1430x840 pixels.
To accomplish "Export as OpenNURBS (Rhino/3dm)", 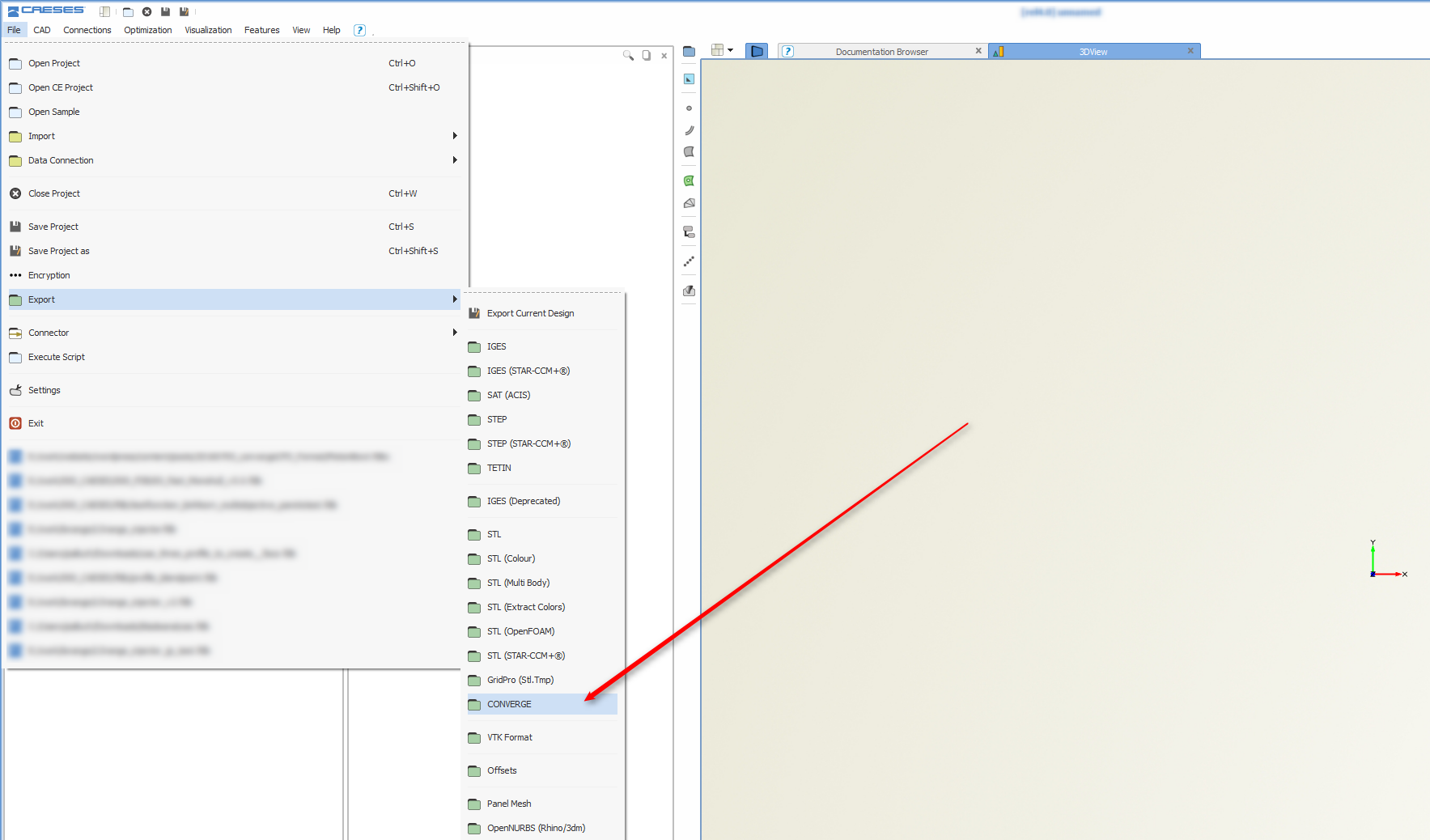I will click(x=542, y=828).
